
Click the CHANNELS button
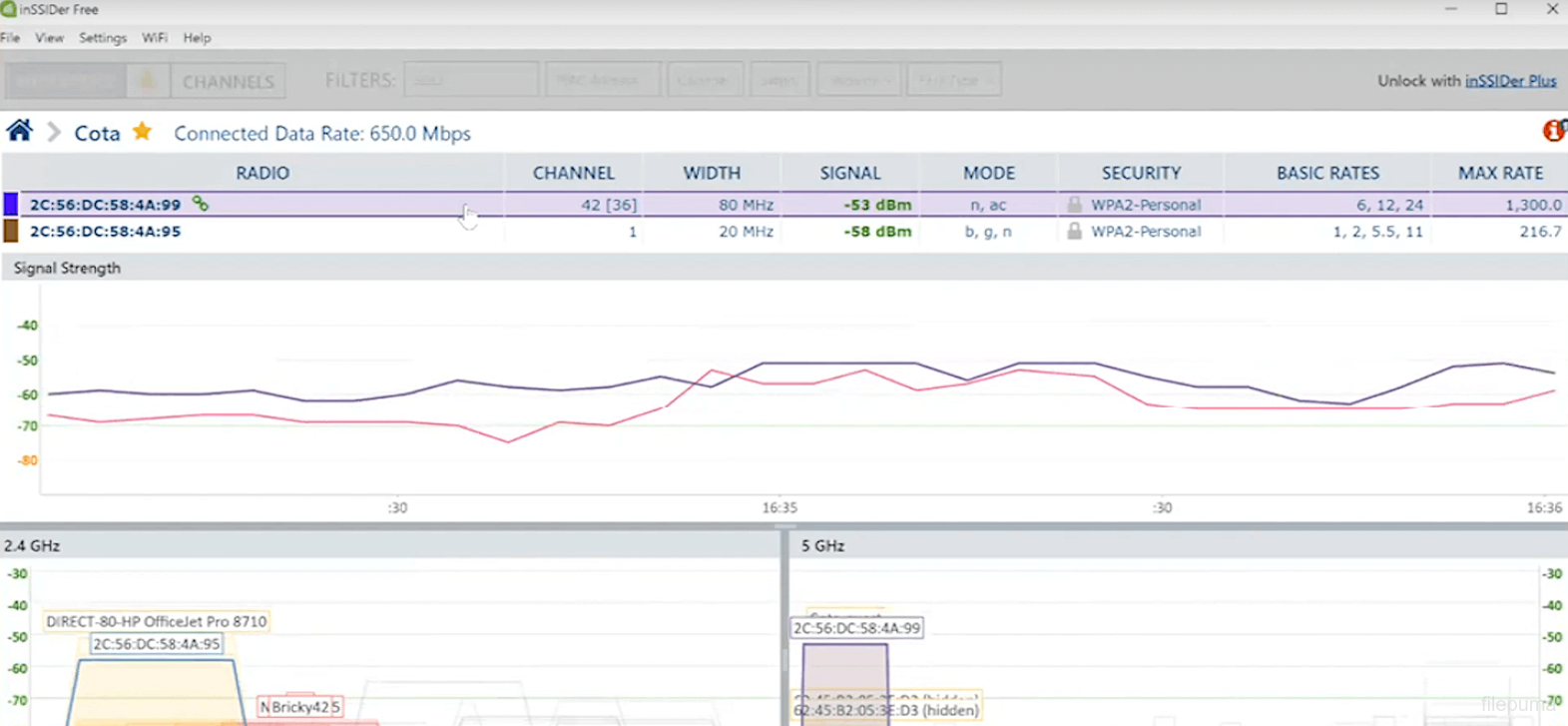pyautogui.click(x=228, y=82)
